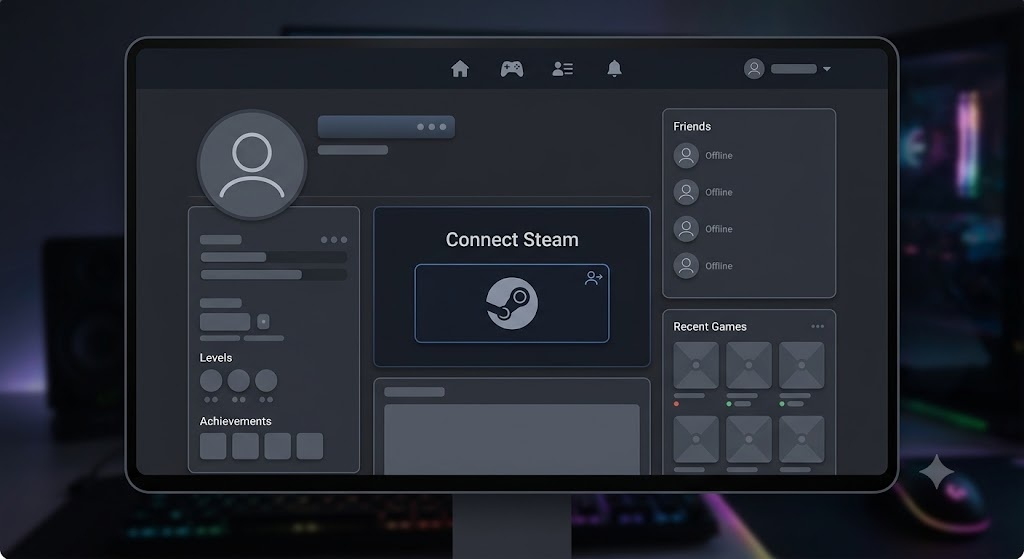1024x559 pixels.
Task: Open the first Achievements square tile
Action: [213, 446]
